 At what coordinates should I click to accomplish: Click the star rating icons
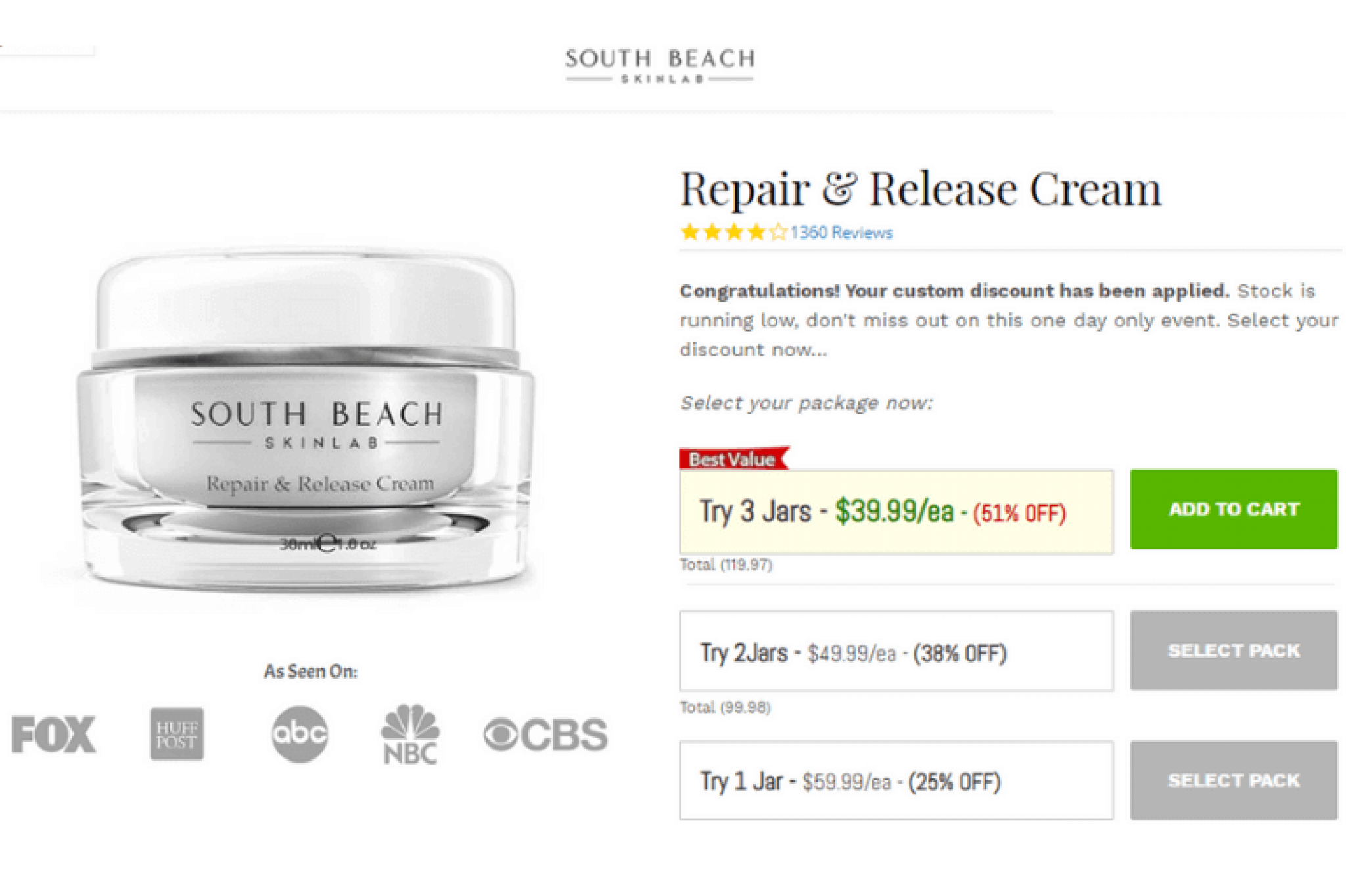pos(733,232)
